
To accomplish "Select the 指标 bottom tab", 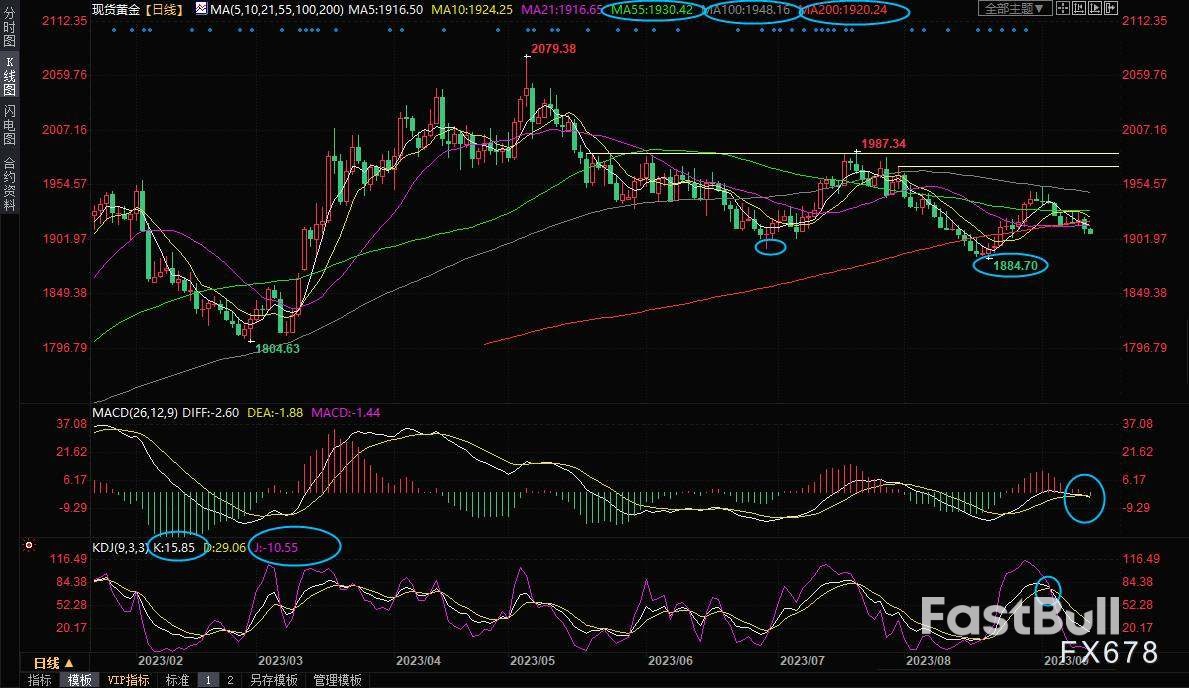I will tap(40, 680).
